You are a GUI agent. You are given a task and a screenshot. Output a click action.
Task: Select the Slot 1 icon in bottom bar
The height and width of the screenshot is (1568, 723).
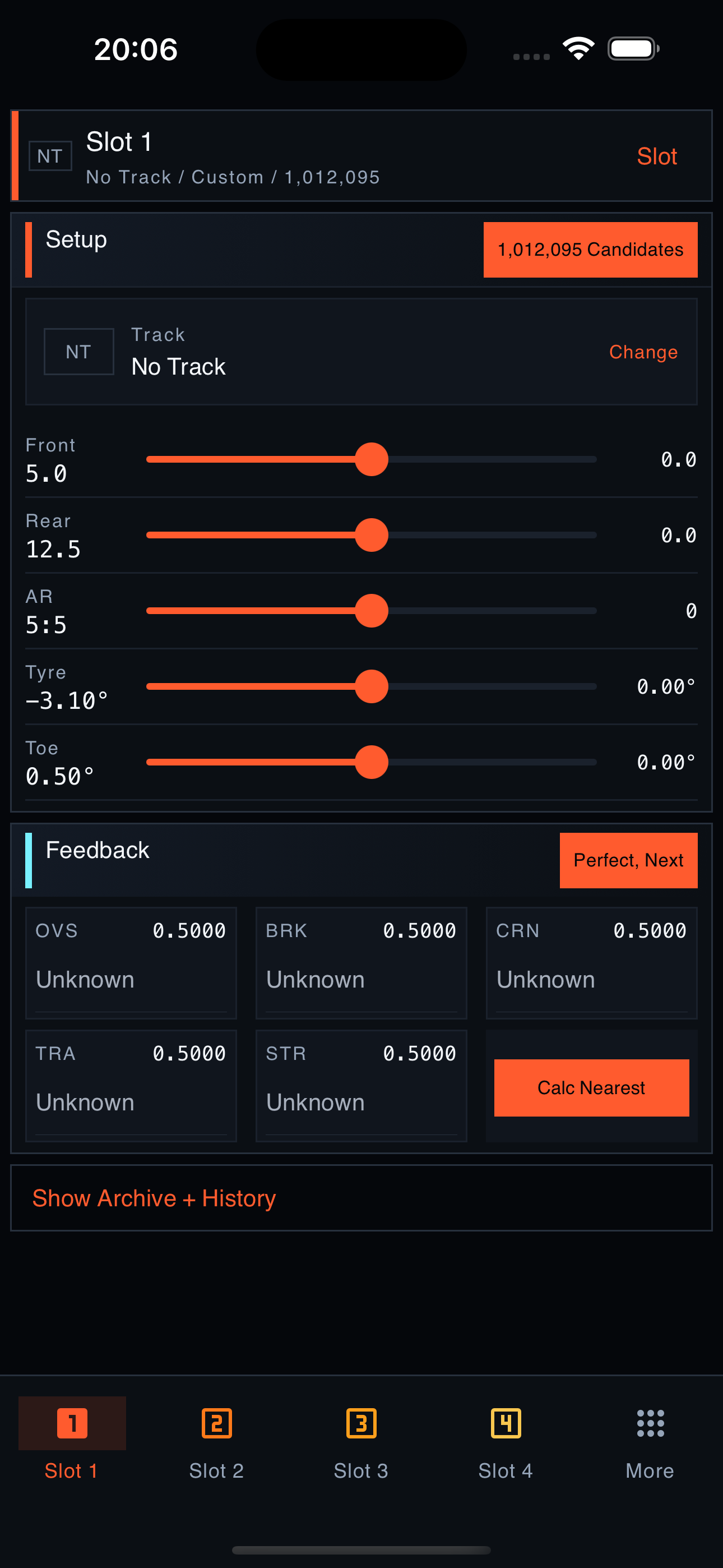click(71, 1424)
